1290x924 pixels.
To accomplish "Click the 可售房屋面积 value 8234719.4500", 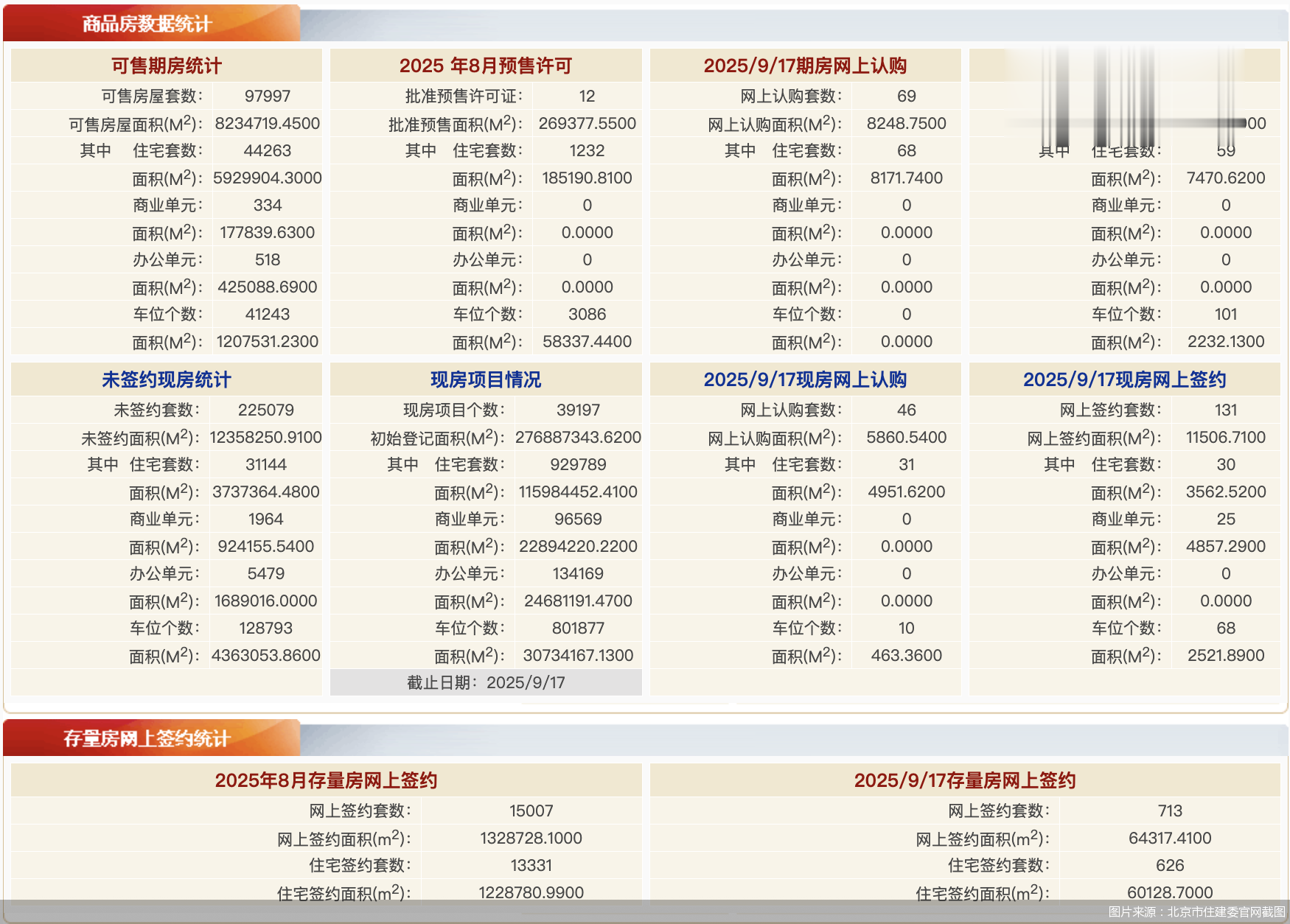I will click(268, 123).
